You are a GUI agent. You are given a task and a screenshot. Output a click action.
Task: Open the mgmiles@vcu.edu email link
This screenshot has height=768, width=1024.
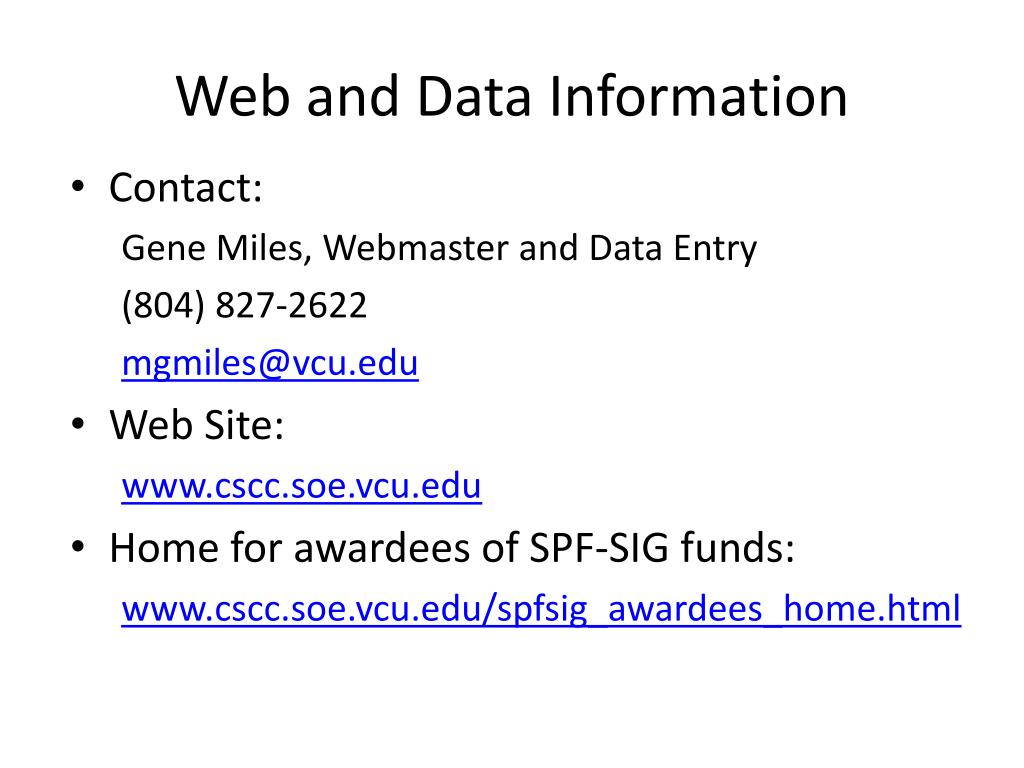(x=270, y=364)
